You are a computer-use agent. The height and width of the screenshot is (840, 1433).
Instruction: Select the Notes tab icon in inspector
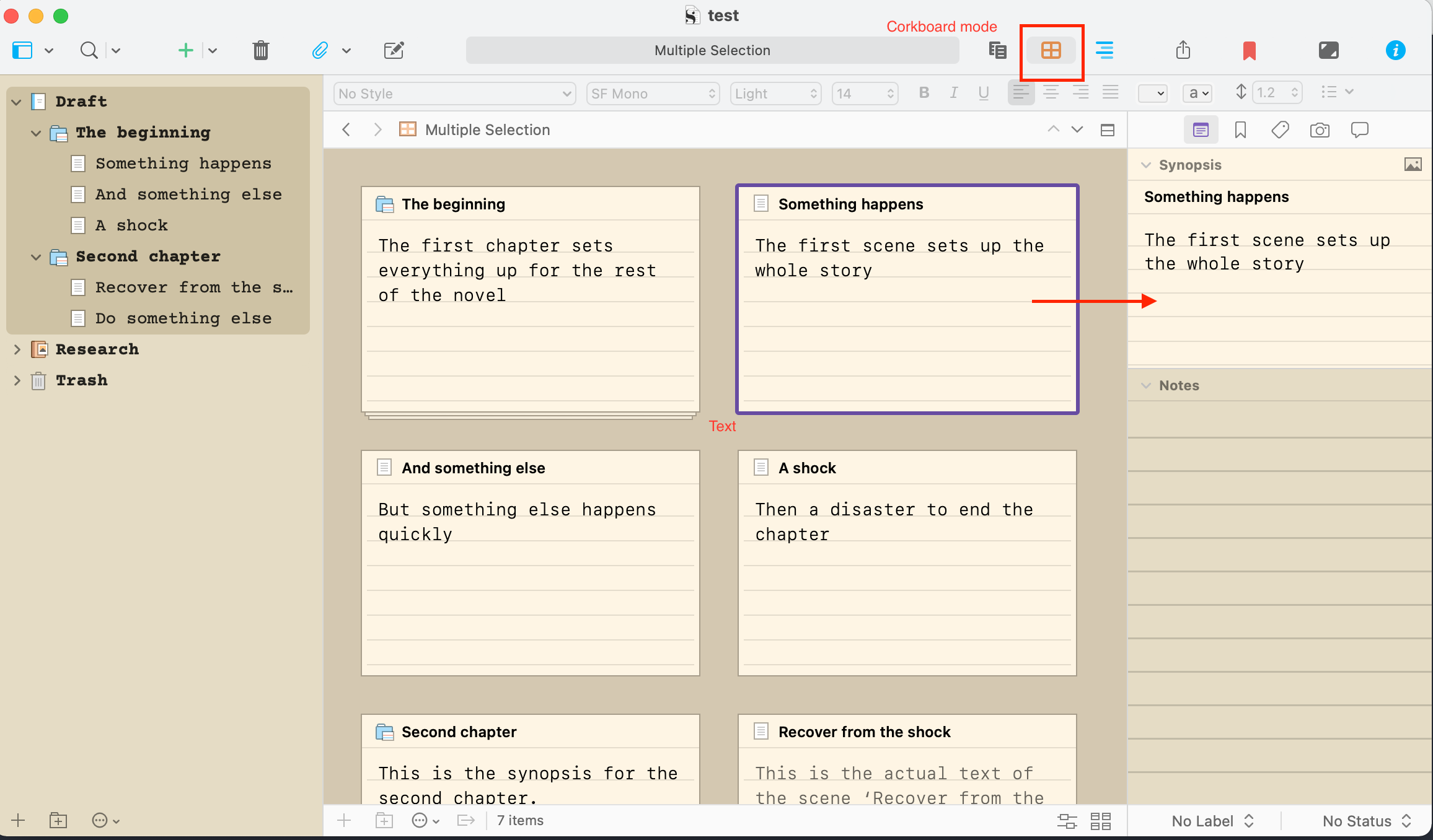(1201, 130)
